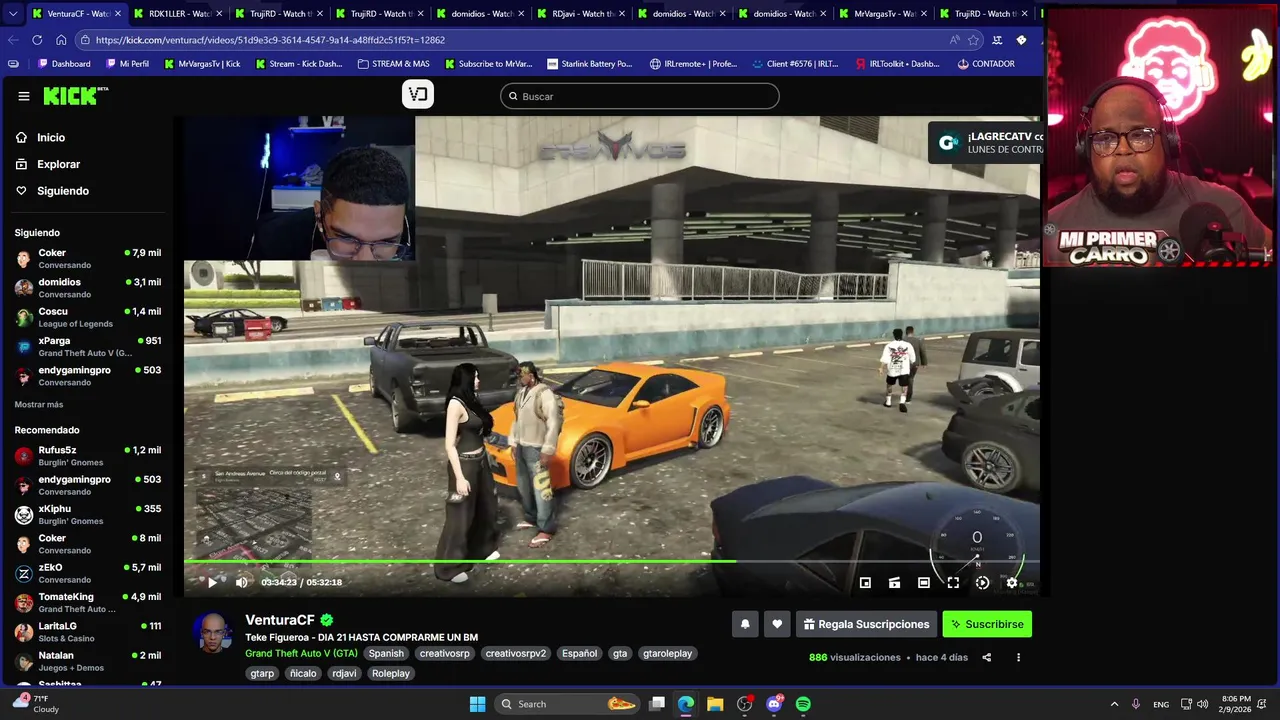Viewport: 1280px width, 720px height.
Task: Open xKiphu recommended channel
Action: (88, 514)
